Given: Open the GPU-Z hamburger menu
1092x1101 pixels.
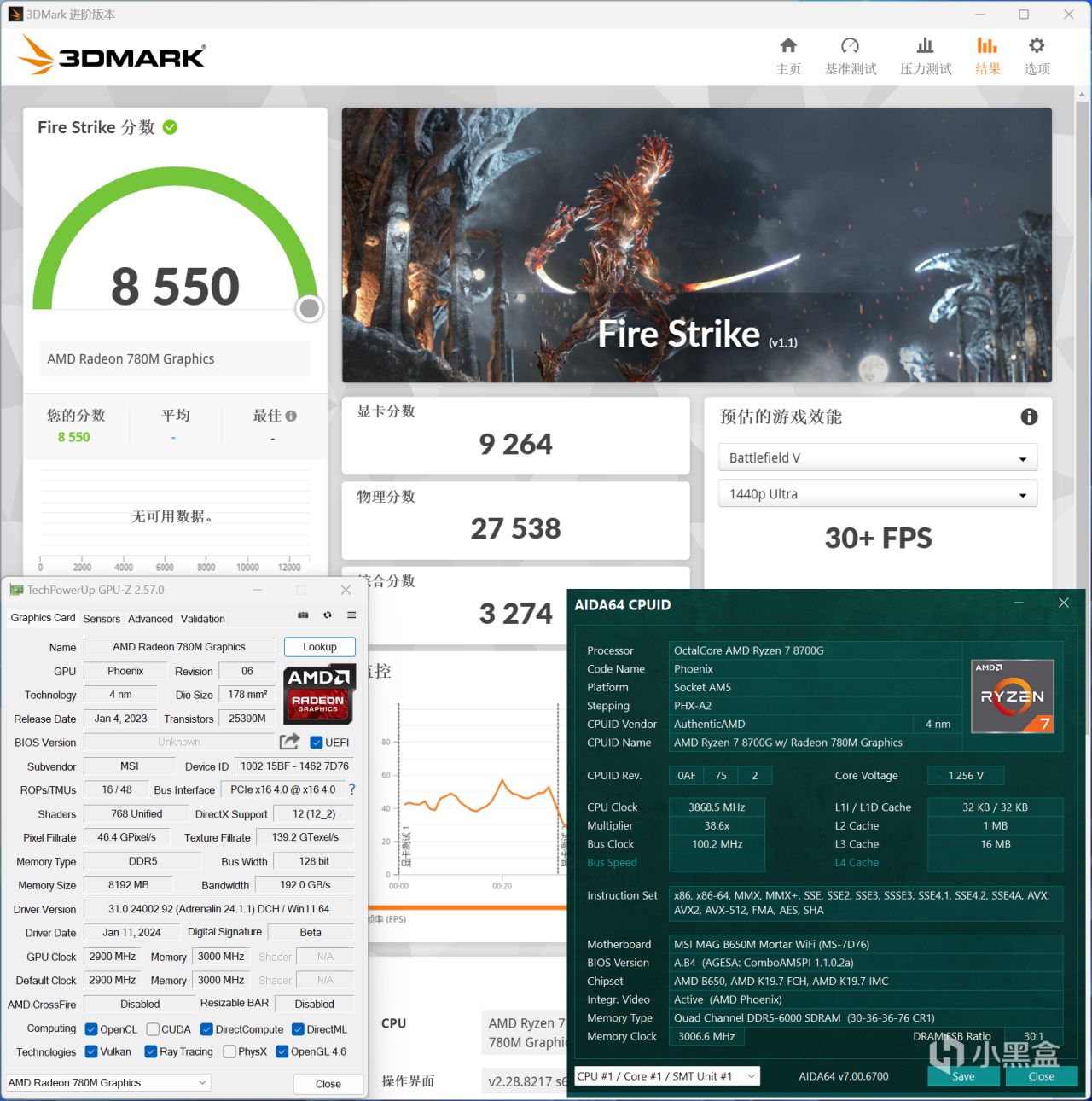Looking at the screenshot, I should [351, 615].
